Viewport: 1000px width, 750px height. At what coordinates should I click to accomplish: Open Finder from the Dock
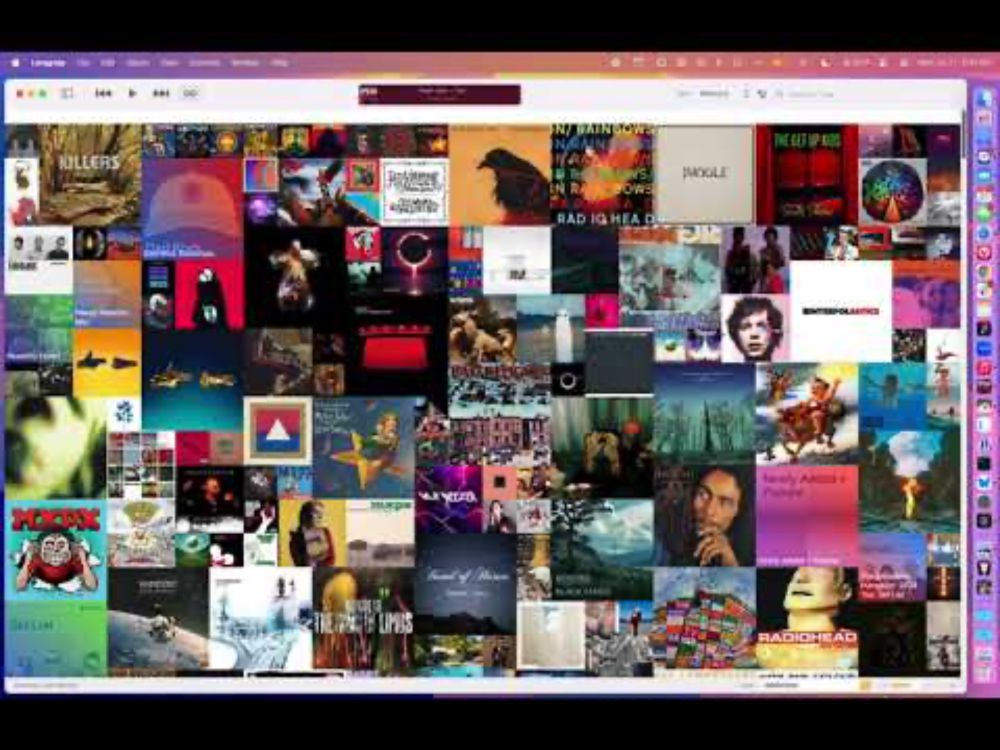(x=985, y=98)
